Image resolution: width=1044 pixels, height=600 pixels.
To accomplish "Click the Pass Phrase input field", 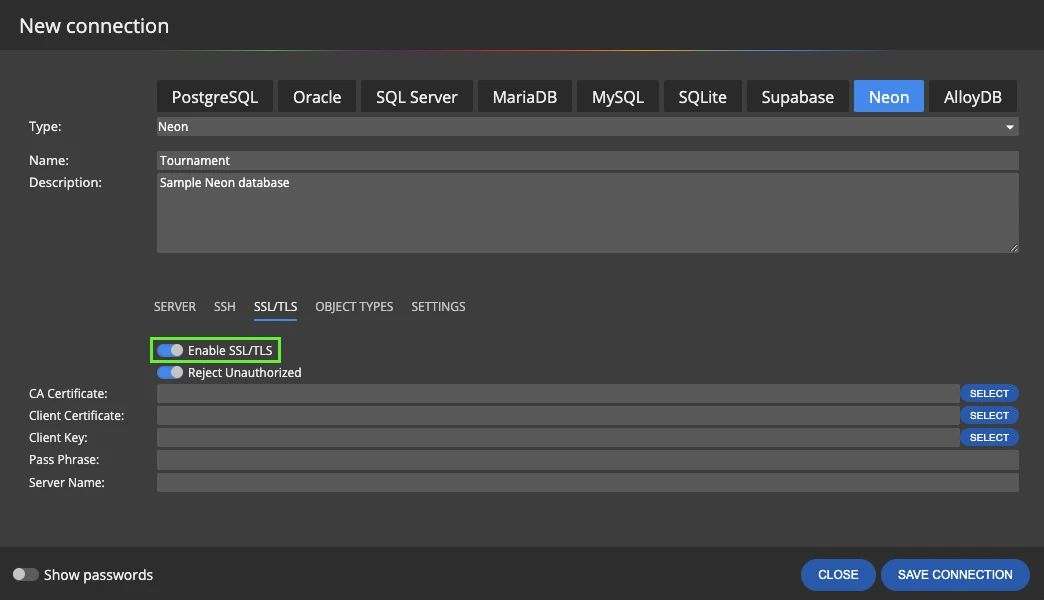I will (x=587, y=459).
